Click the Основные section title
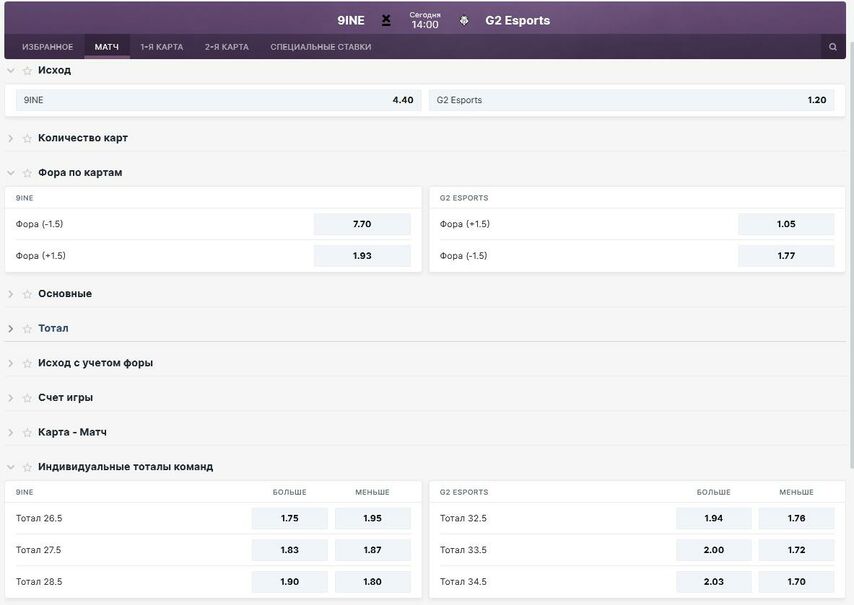This screenshot has height=605, width=854. (x=65, y=294)
